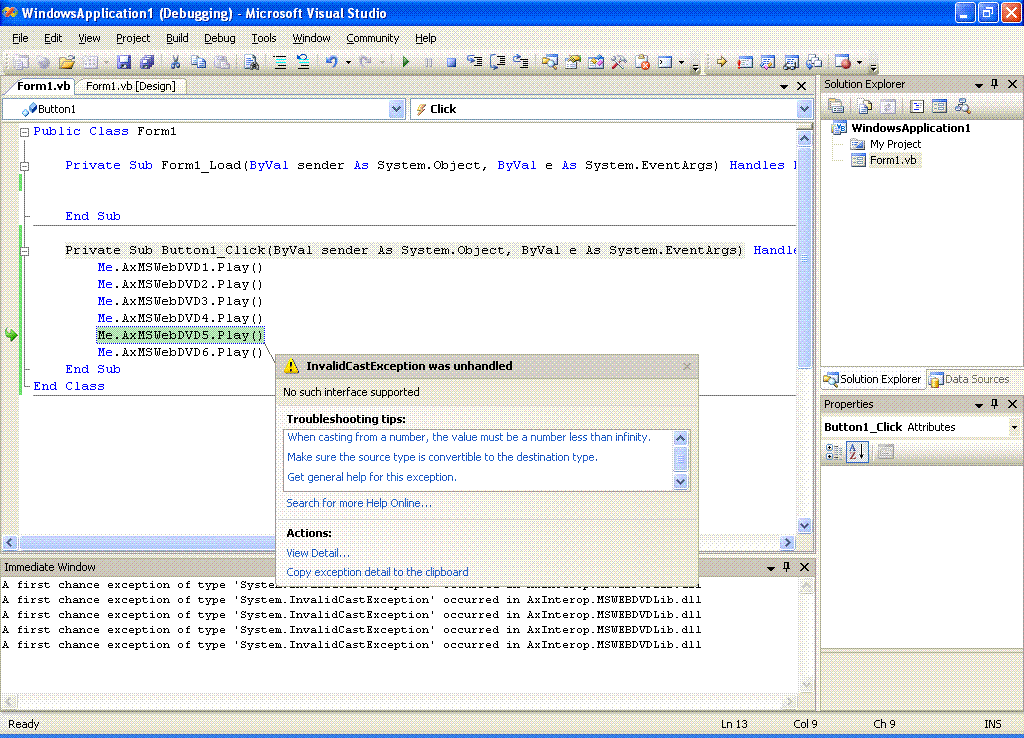This screenshot has height=738, width=1024.
Task: Toggle Alphabetical sort in Properties panel
Action: (857, 451)
